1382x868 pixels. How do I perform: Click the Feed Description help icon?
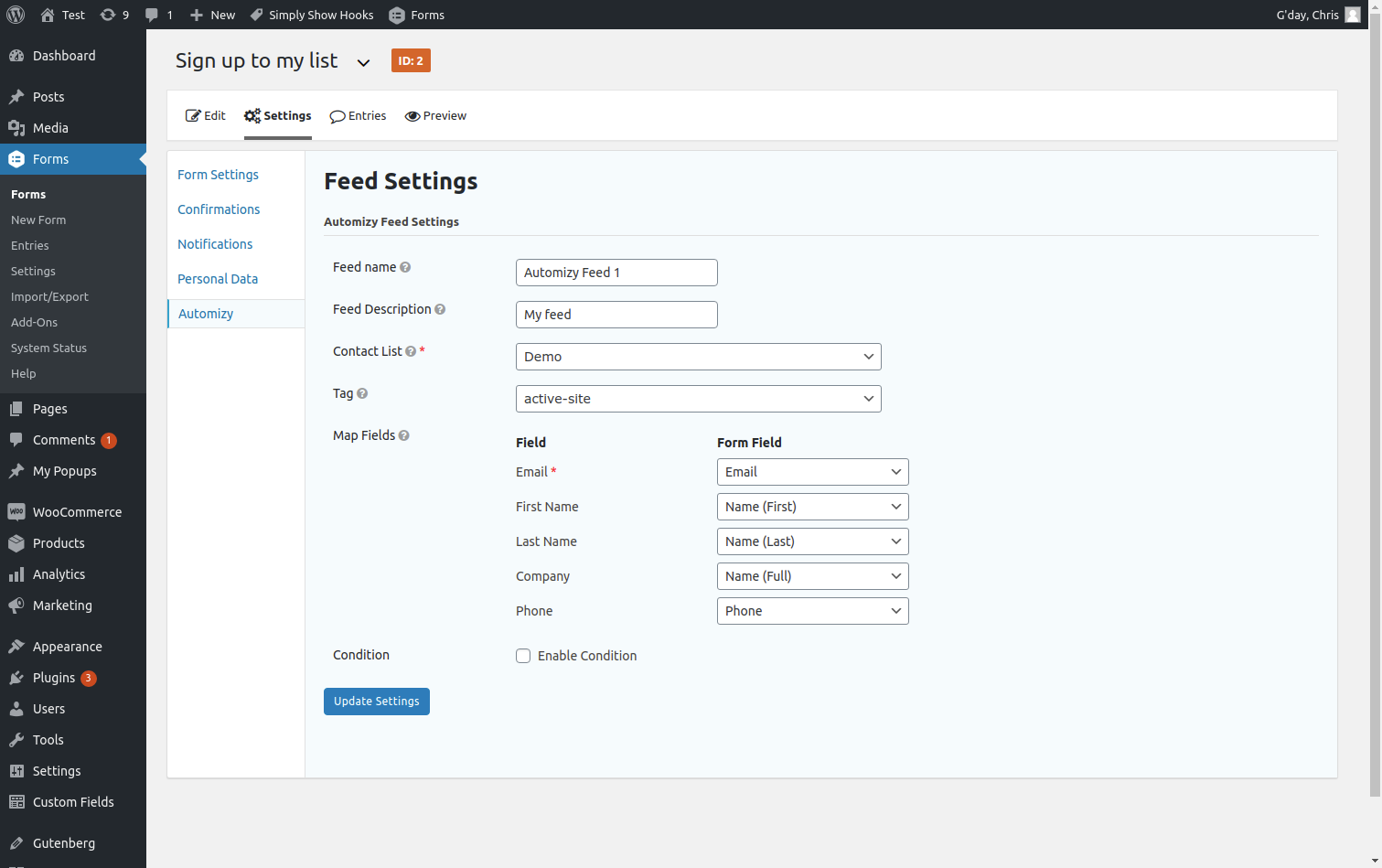click(x=440, y=309)
